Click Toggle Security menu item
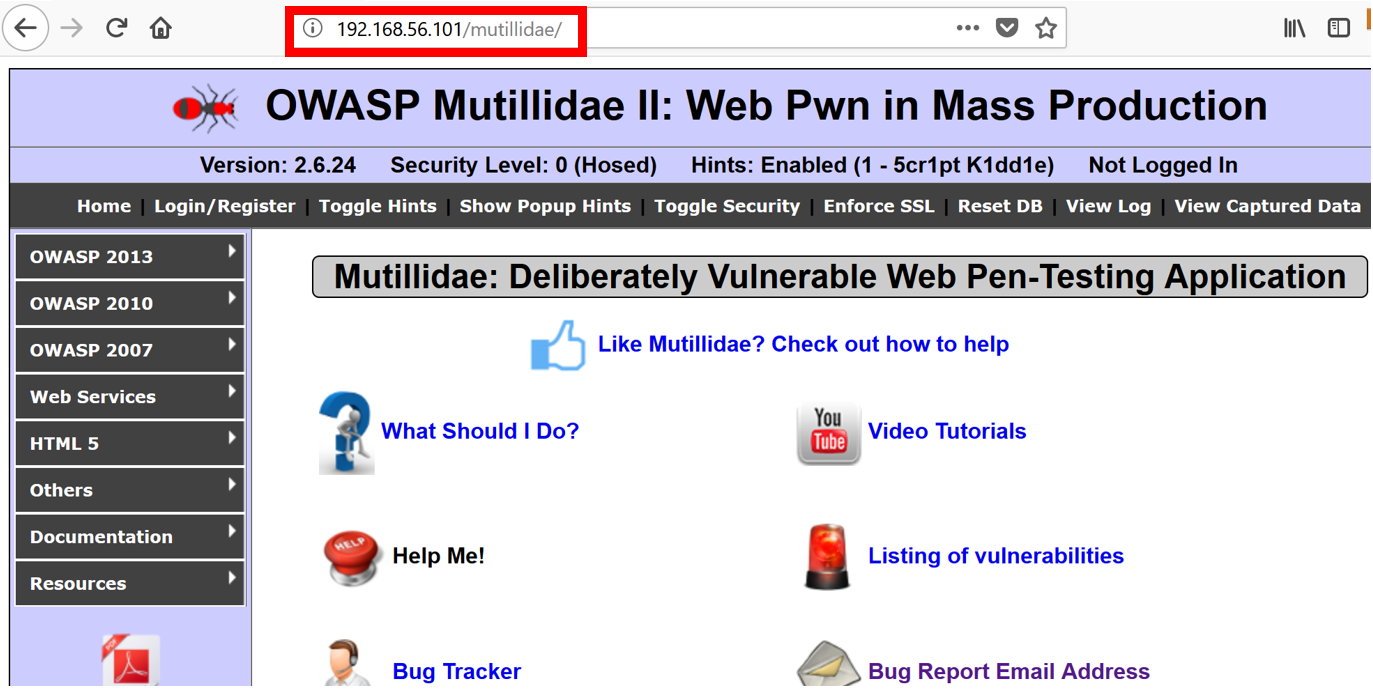Viewport: 1373px width, 694px height. [727, 206]
